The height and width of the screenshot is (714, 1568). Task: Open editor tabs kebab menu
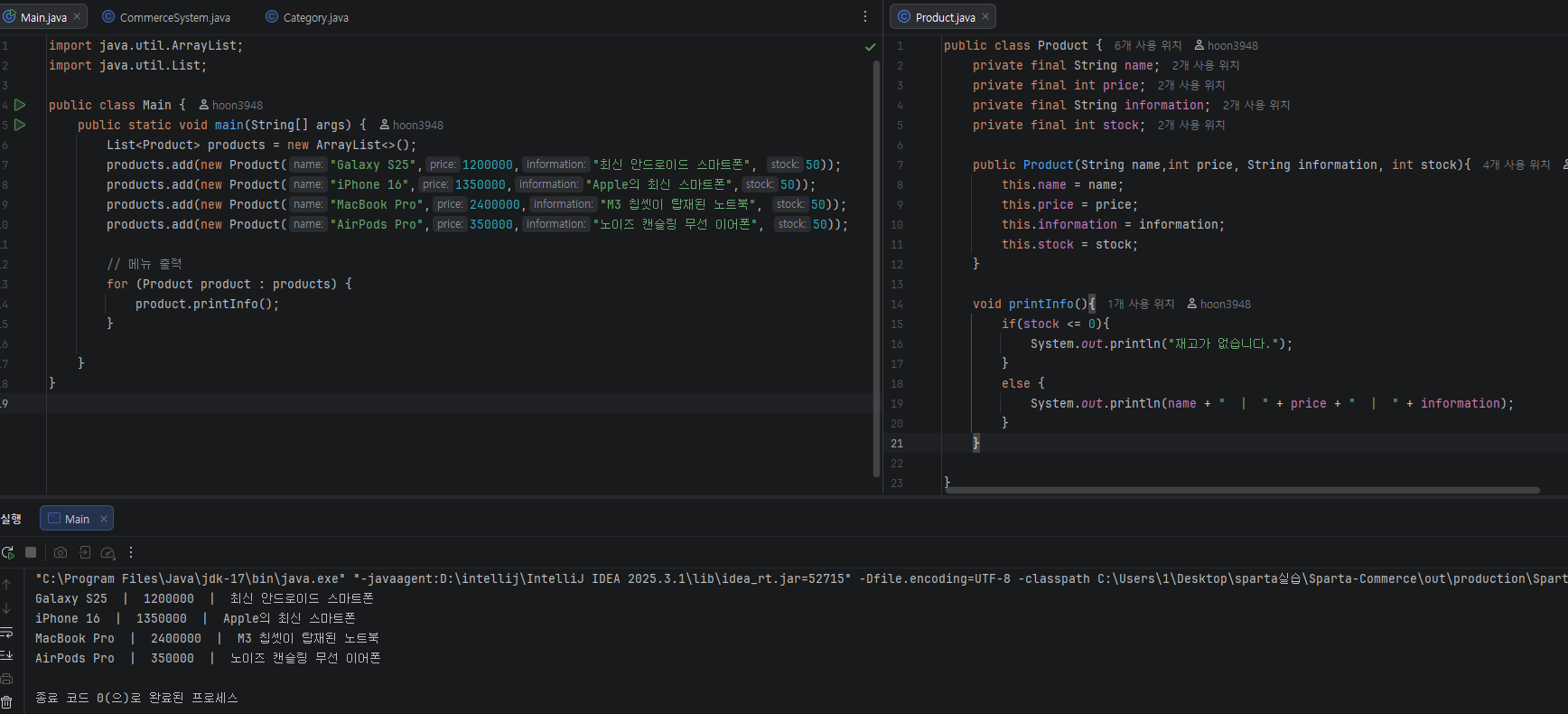click(x=865, y=16)
